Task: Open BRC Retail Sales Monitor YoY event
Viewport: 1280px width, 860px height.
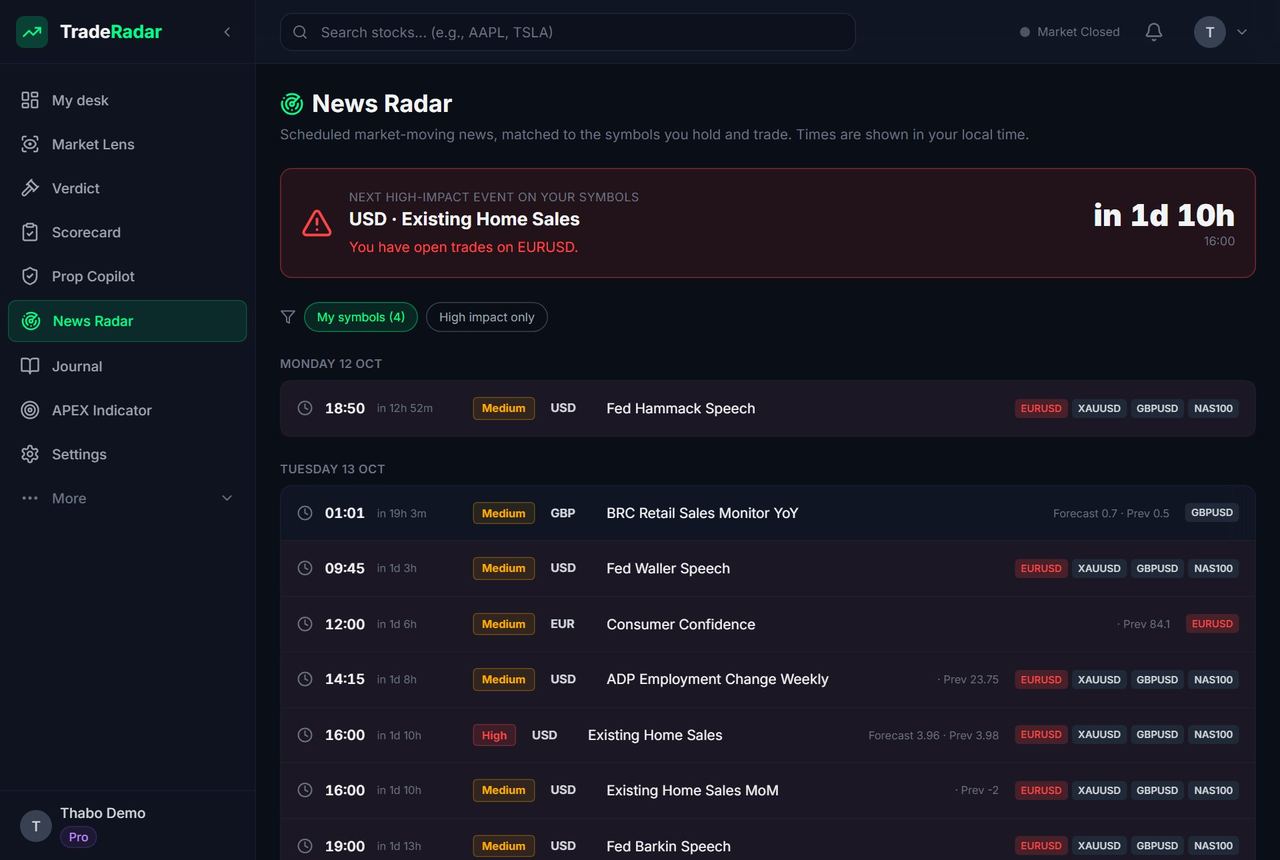Action: (768, 513)
